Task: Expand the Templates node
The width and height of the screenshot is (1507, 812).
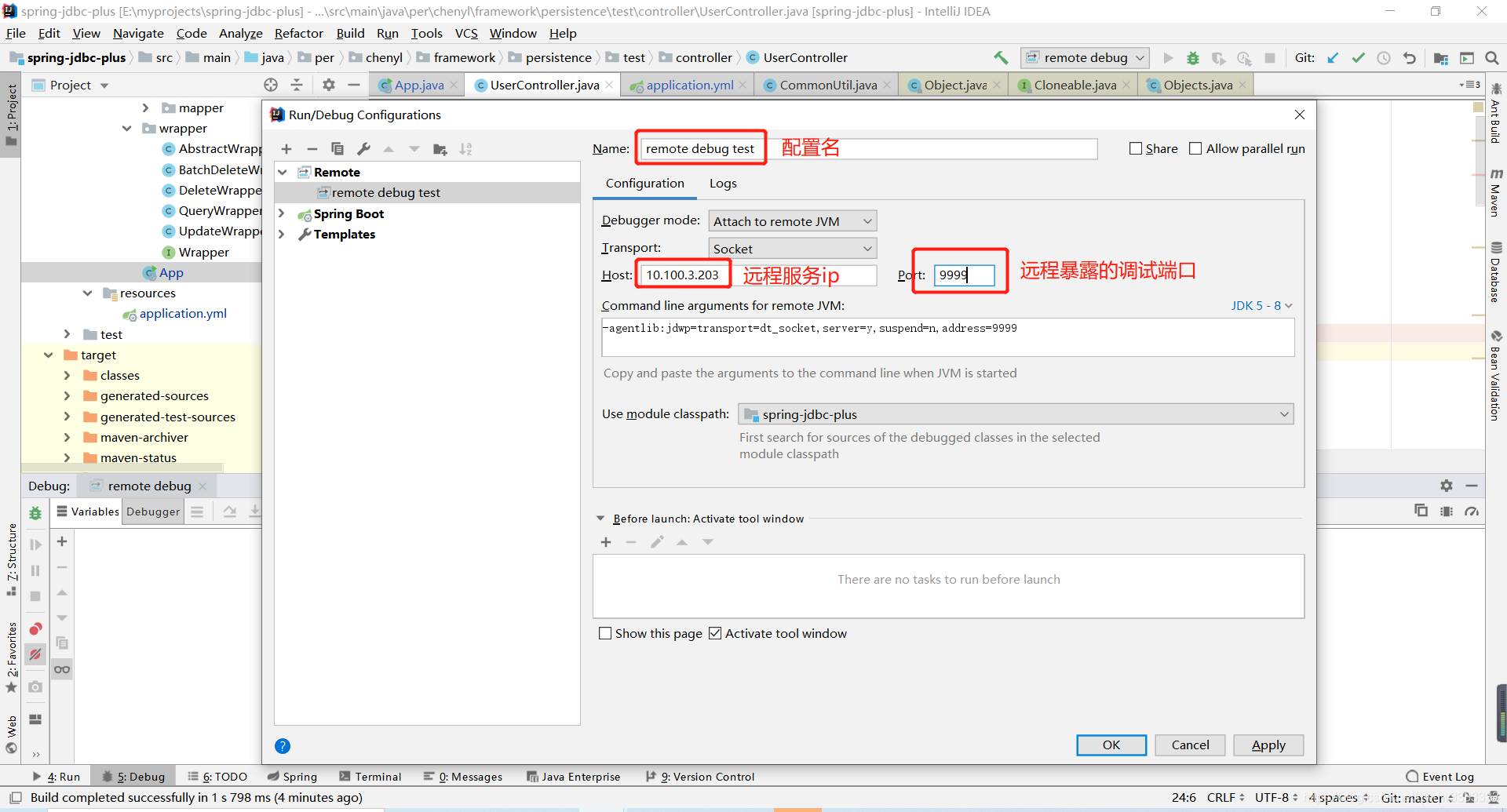Action: [282, 234]
